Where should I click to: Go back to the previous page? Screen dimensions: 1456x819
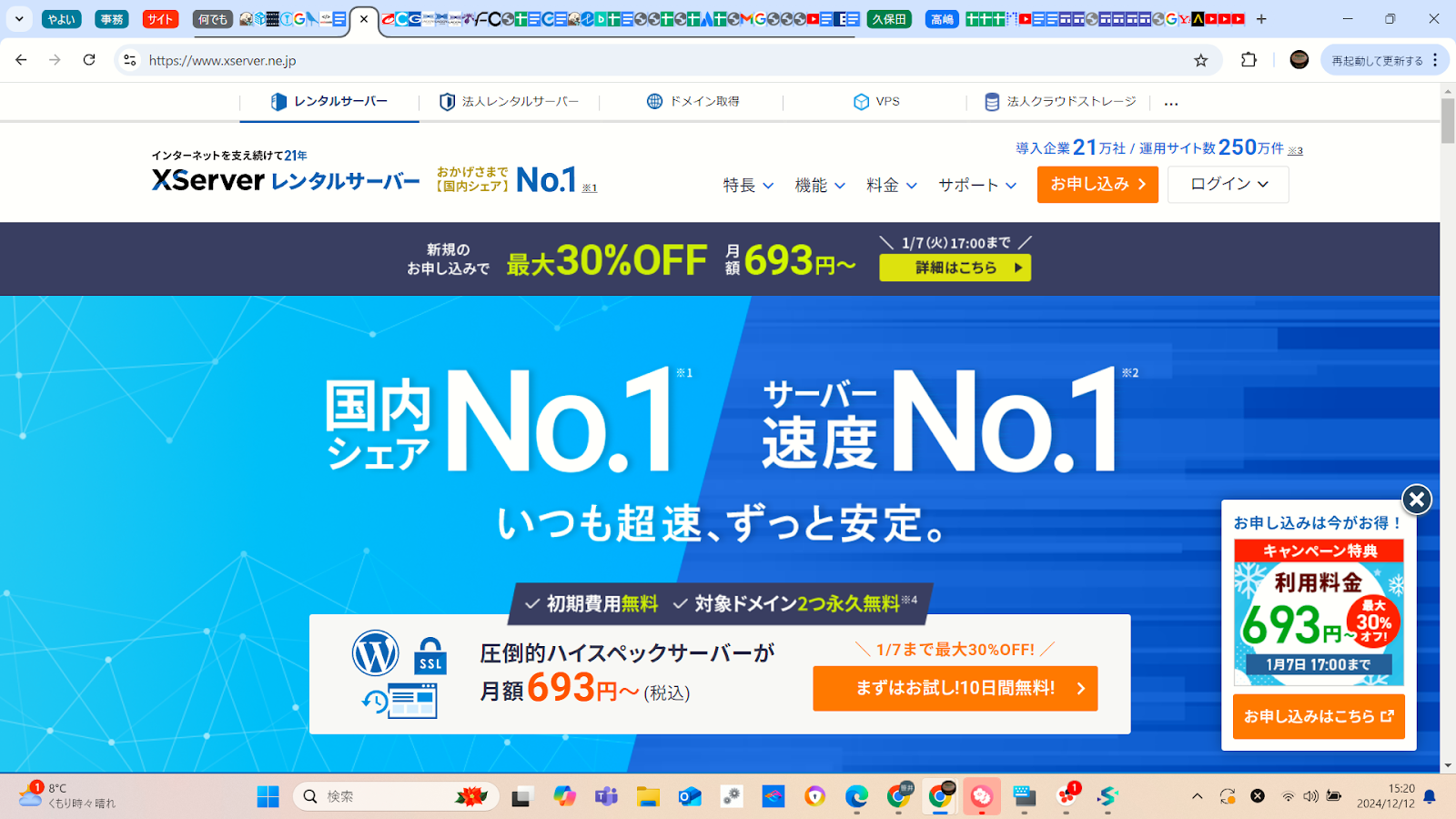(21, 60)
